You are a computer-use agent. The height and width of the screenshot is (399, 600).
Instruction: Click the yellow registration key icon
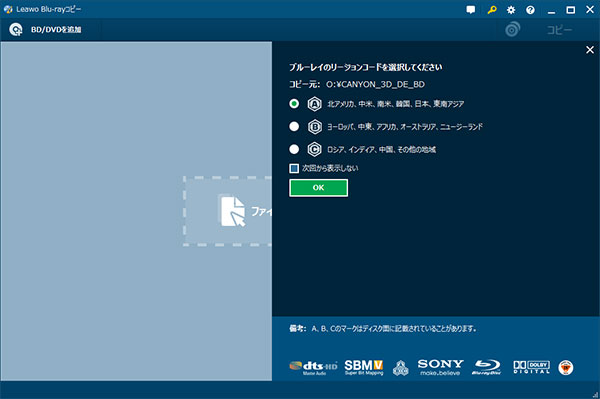492,10
